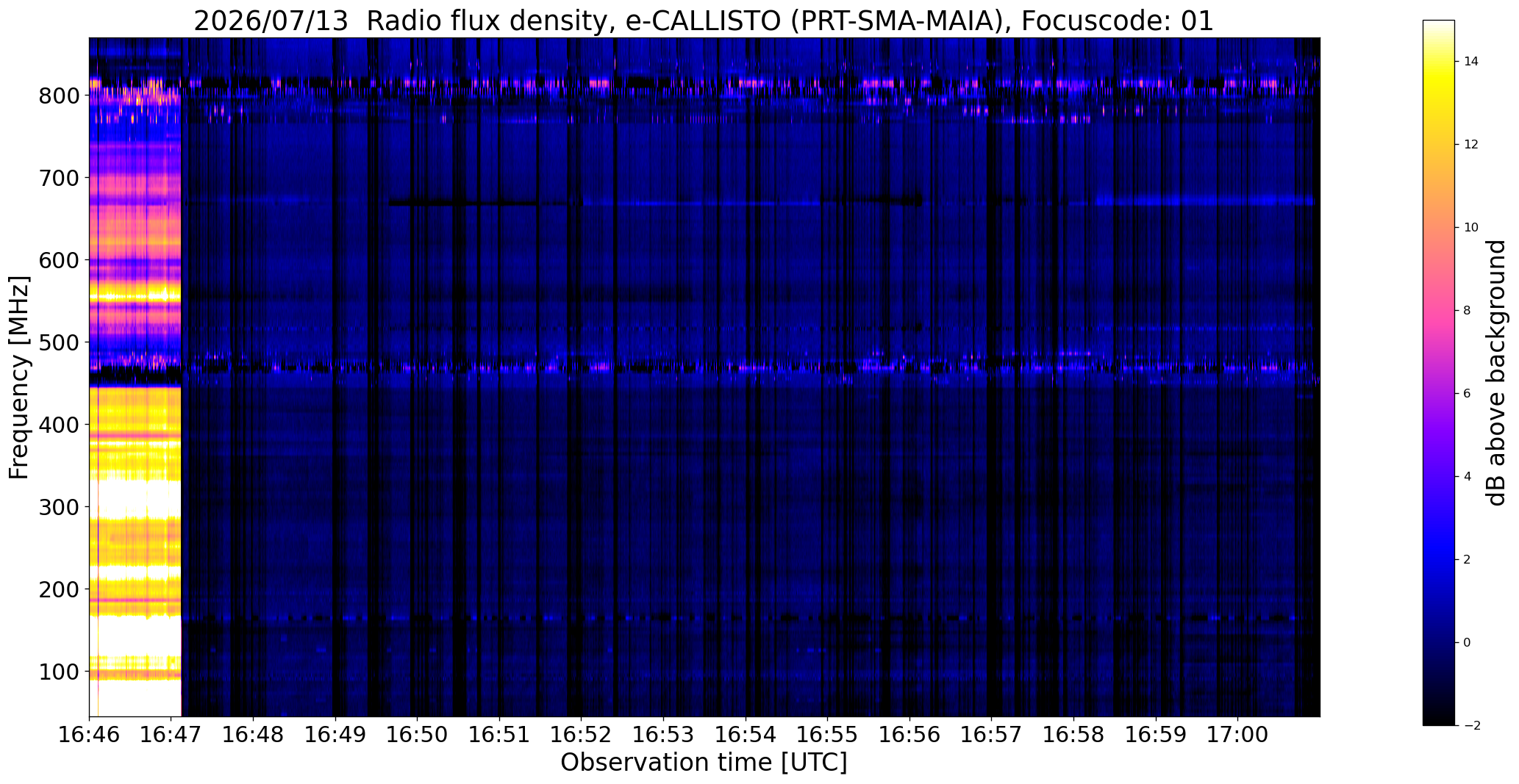
Task: Click the 16:46 time axis label
Action: 89,736
